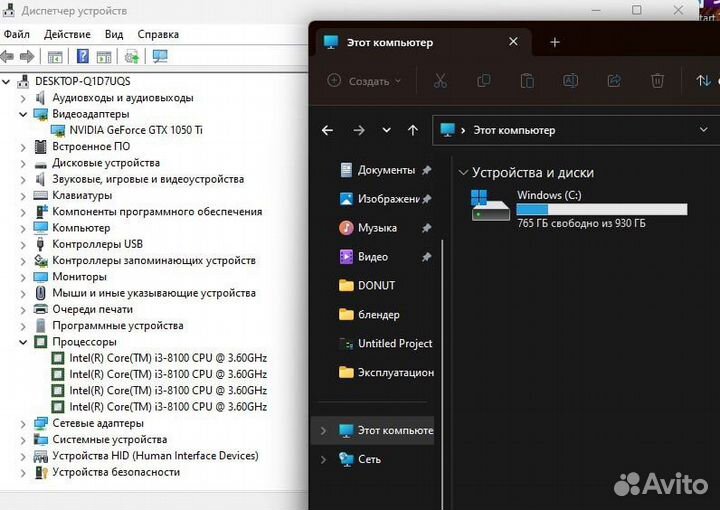The width and height of the screenshot is (720, 510).
Task: Close the Этот компьютер Explorer tab
Action: [x=513, y=42]
